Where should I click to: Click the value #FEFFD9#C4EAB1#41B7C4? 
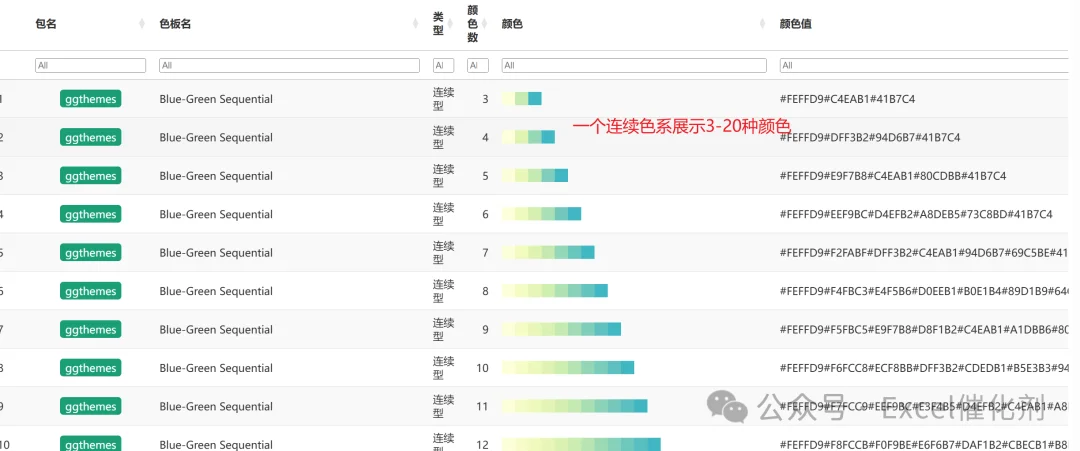[847, 99]
